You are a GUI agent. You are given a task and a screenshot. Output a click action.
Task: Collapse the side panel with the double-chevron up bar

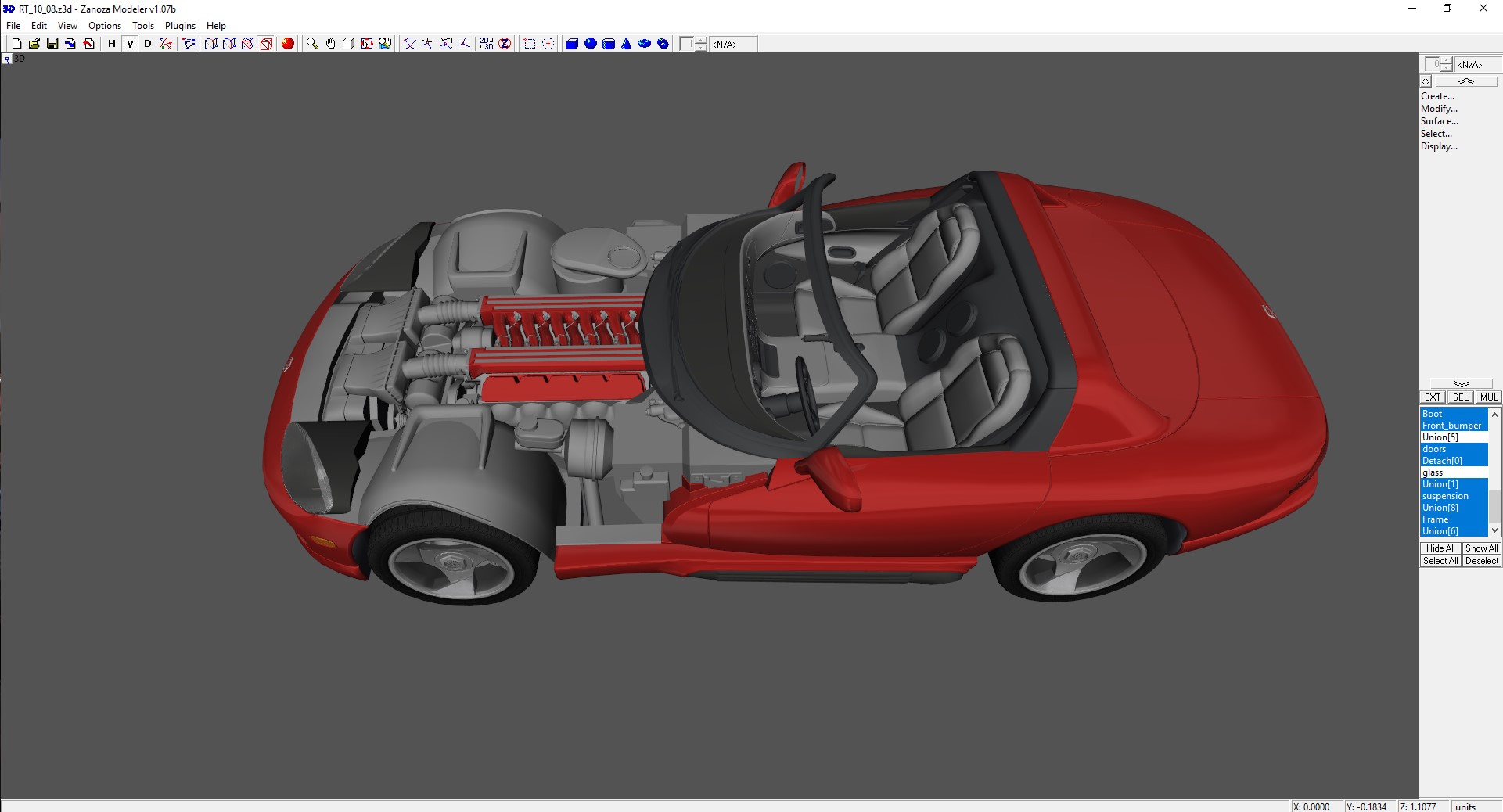coord(1466,81)
